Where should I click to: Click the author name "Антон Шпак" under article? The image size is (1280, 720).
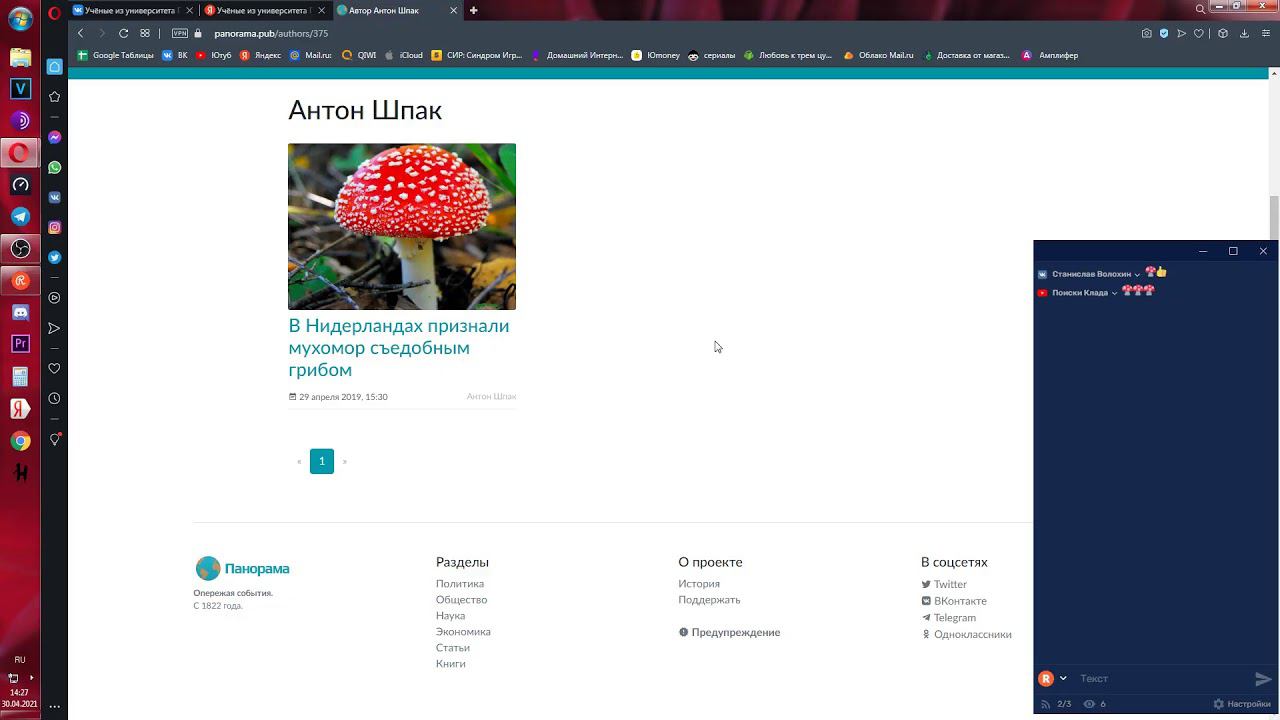pos(491,397)
